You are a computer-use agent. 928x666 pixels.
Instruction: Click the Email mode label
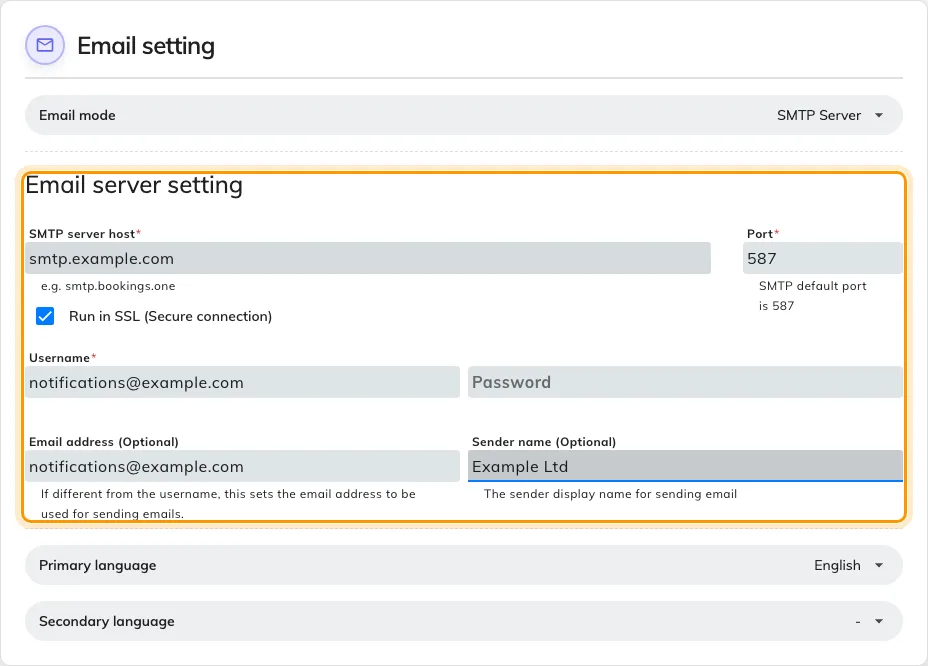[x=77, y=115]
